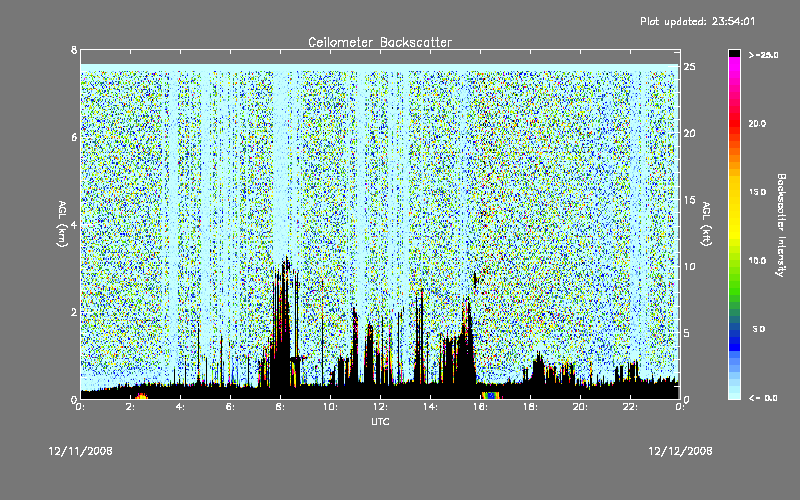Viewport: 800px width, 500px height.
Task: Click the green region of the colorbar near 10.0
Action: click(734, 261)
